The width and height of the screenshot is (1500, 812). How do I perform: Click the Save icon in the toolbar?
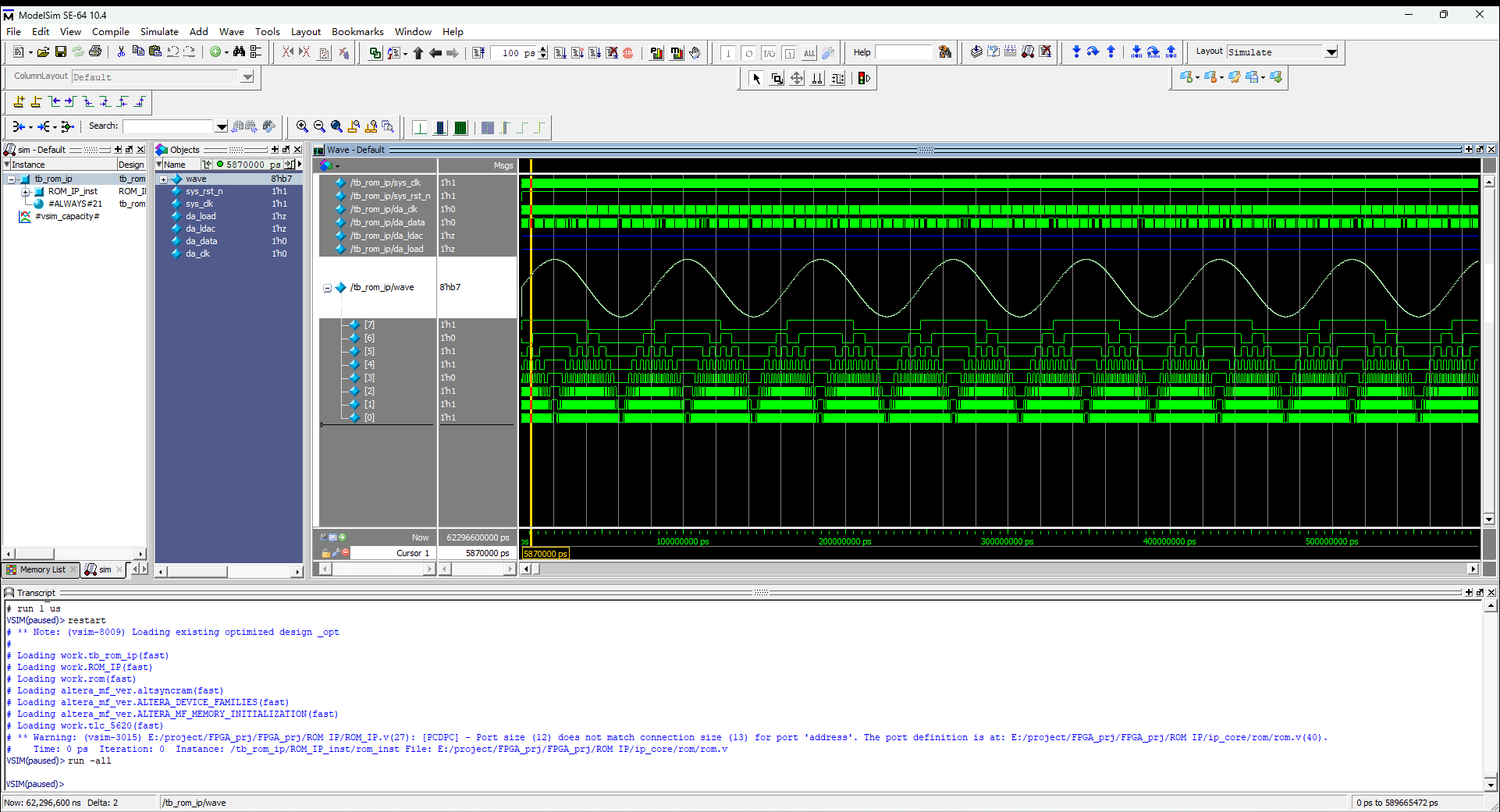(x=60, y=52)
